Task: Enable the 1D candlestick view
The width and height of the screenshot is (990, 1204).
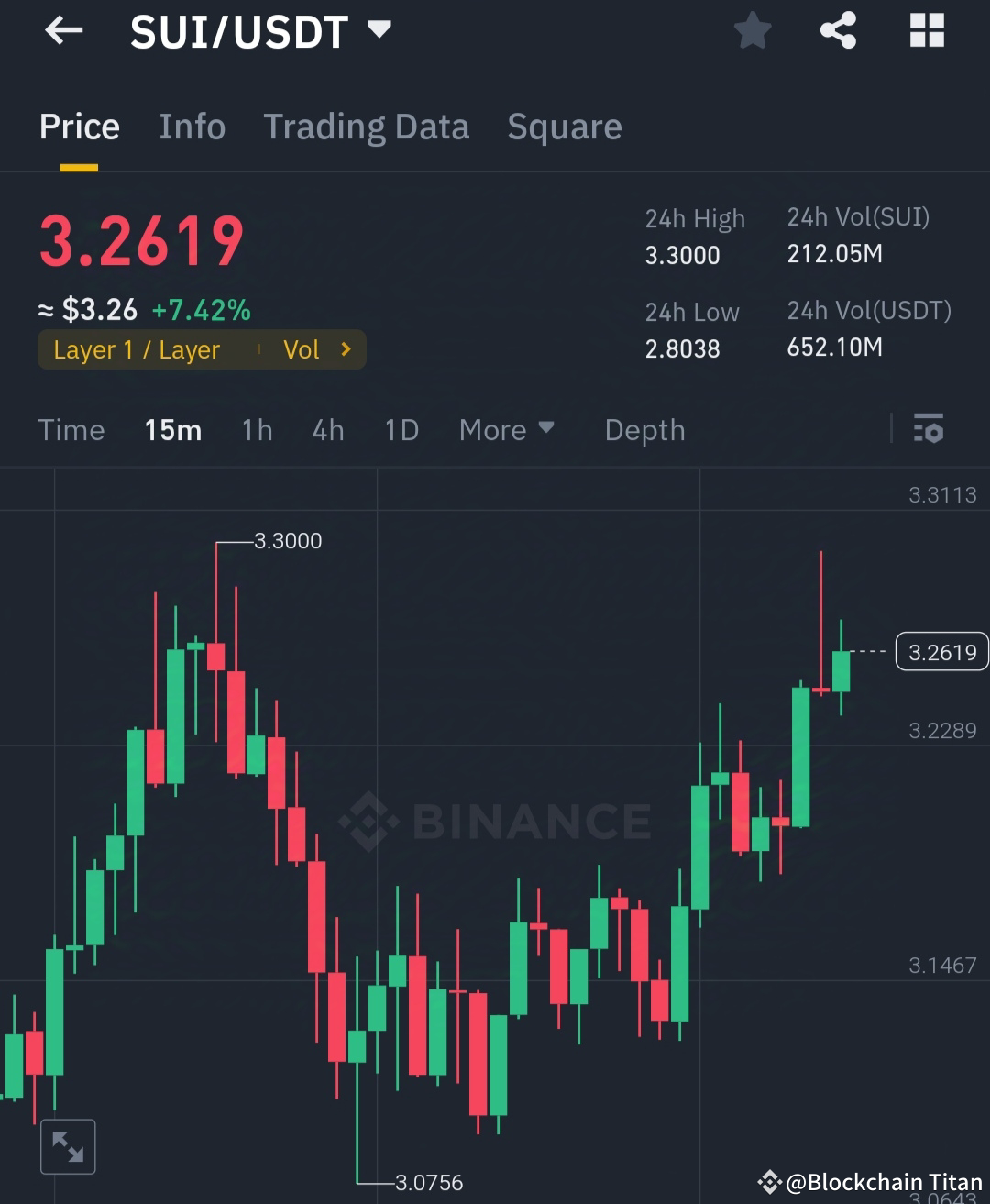Action: (x=401, y=429)
